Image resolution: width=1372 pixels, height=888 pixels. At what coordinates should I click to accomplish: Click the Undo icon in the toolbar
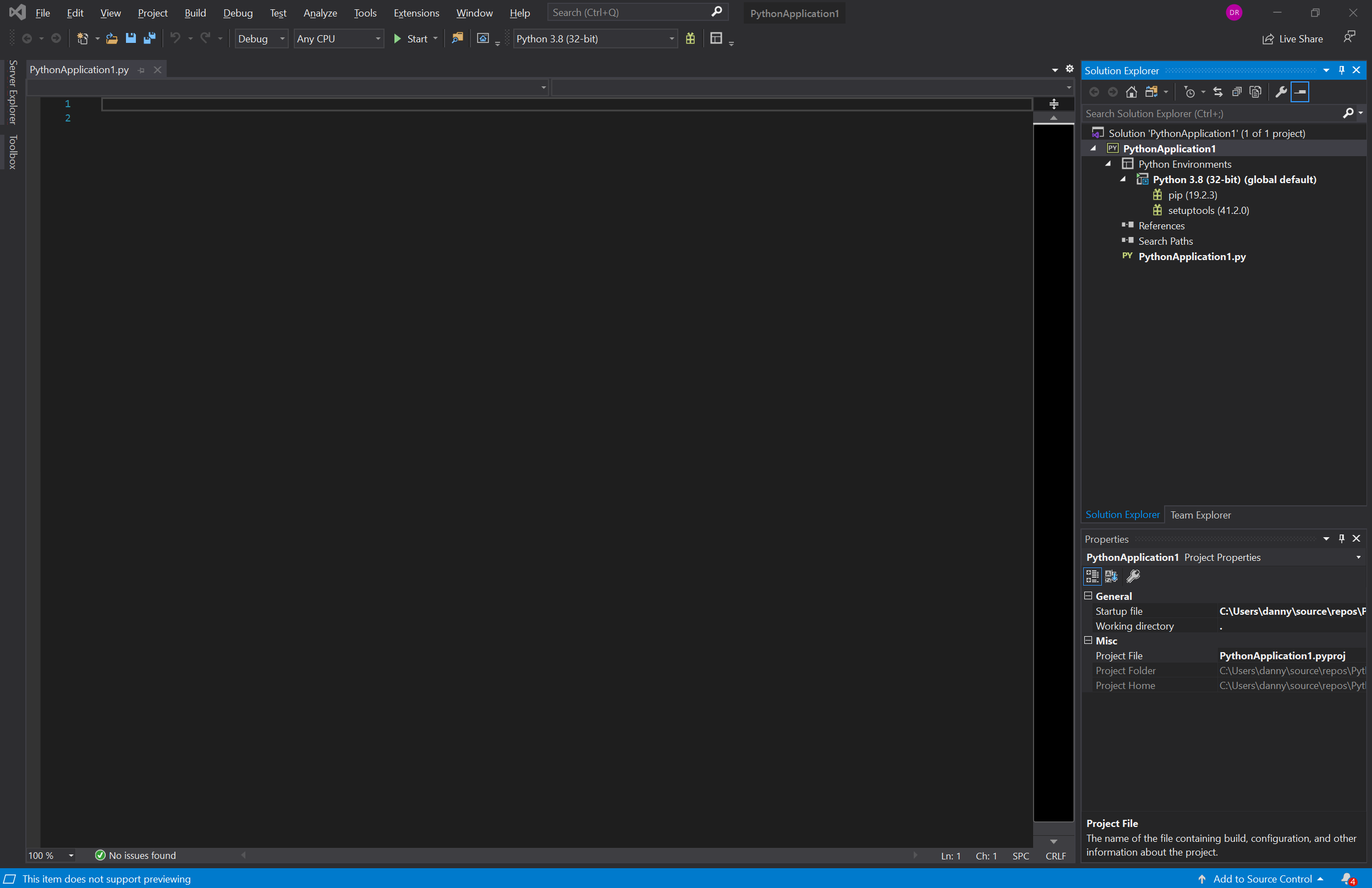pyautogui.click(x=176, y=38)
